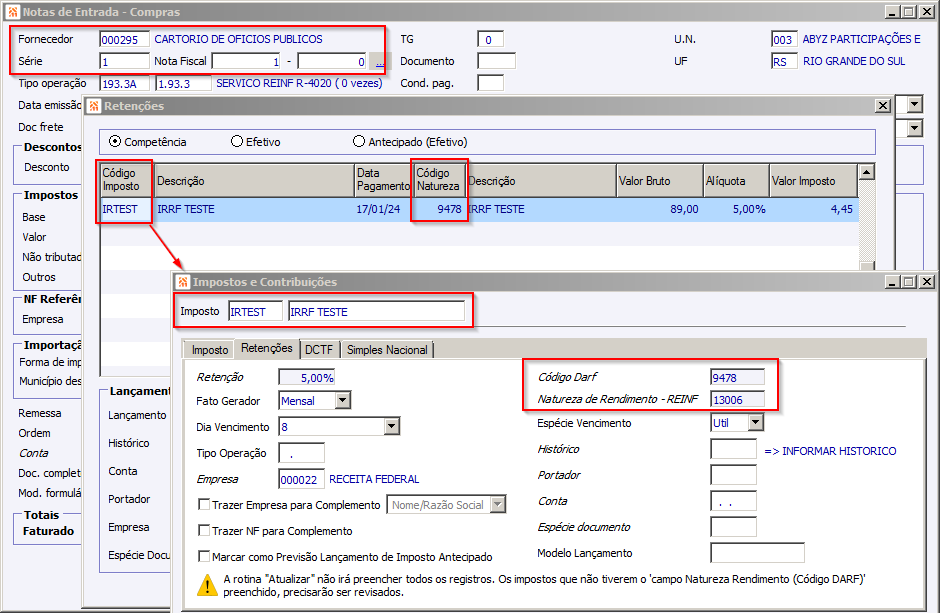Click the Imposto code IRTEST field
Image resolution: width=940 pixels, height=613 pixels.
(255, 312)
